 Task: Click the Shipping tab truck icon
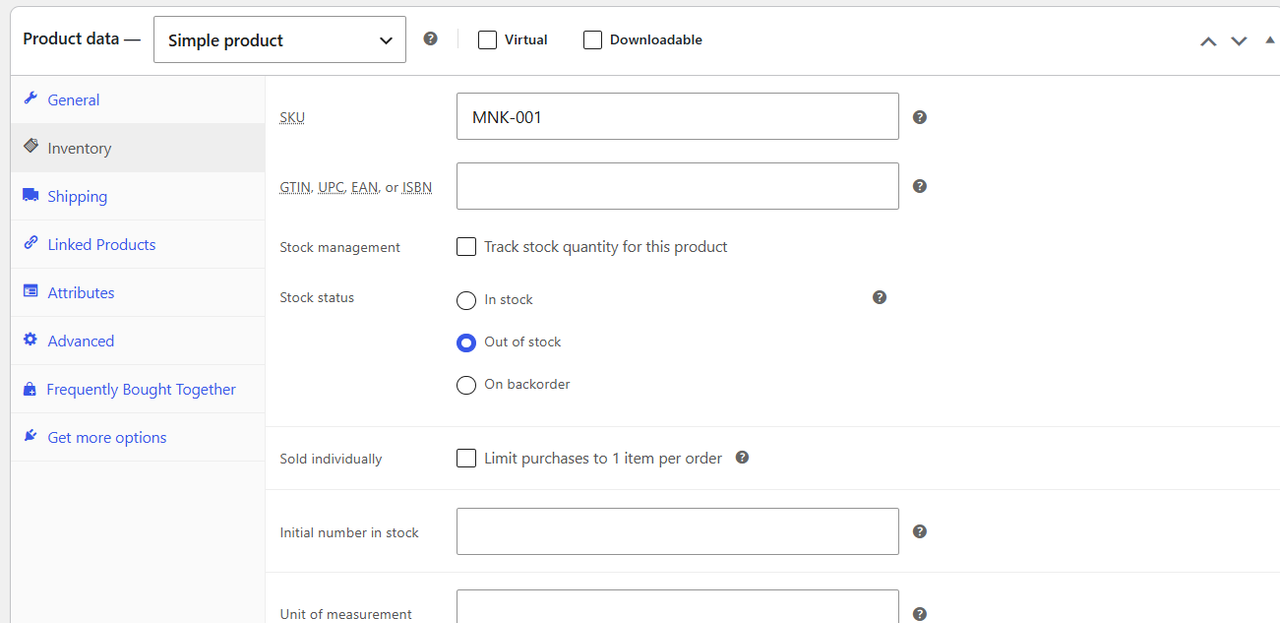click(x=30, y=195)
